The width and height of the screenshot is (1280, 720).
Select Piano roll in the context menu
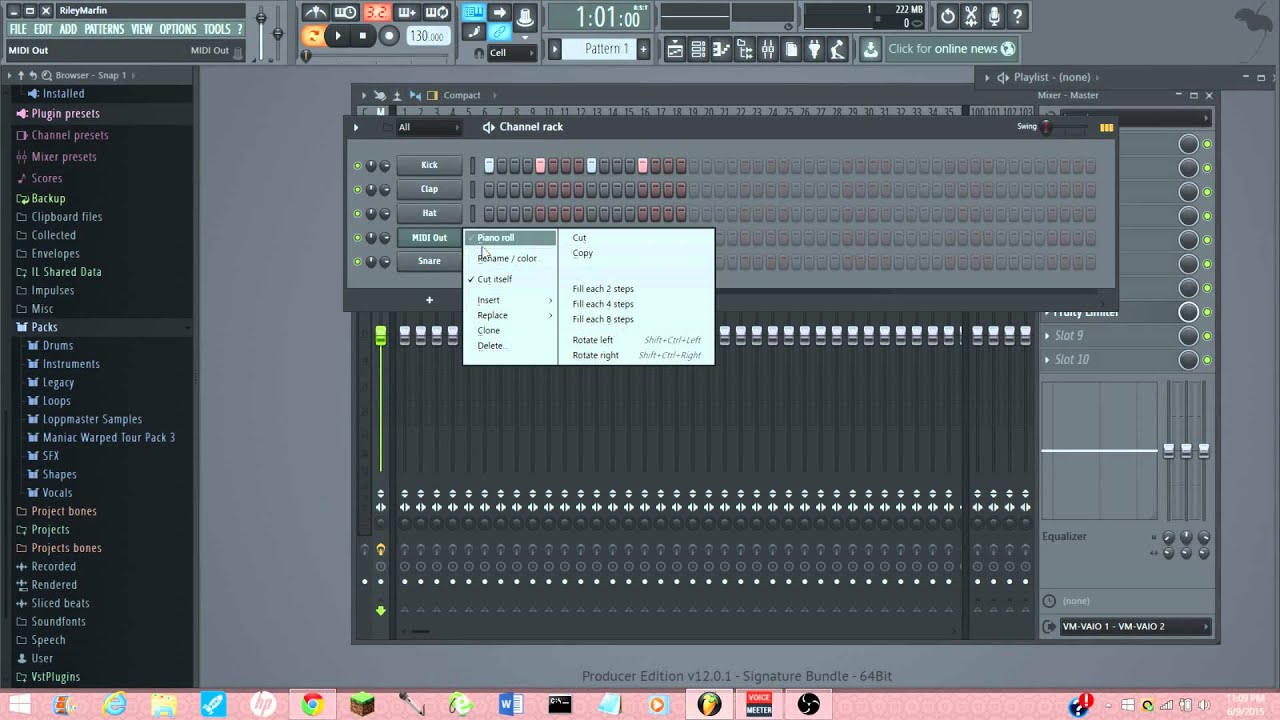(510, 238)
